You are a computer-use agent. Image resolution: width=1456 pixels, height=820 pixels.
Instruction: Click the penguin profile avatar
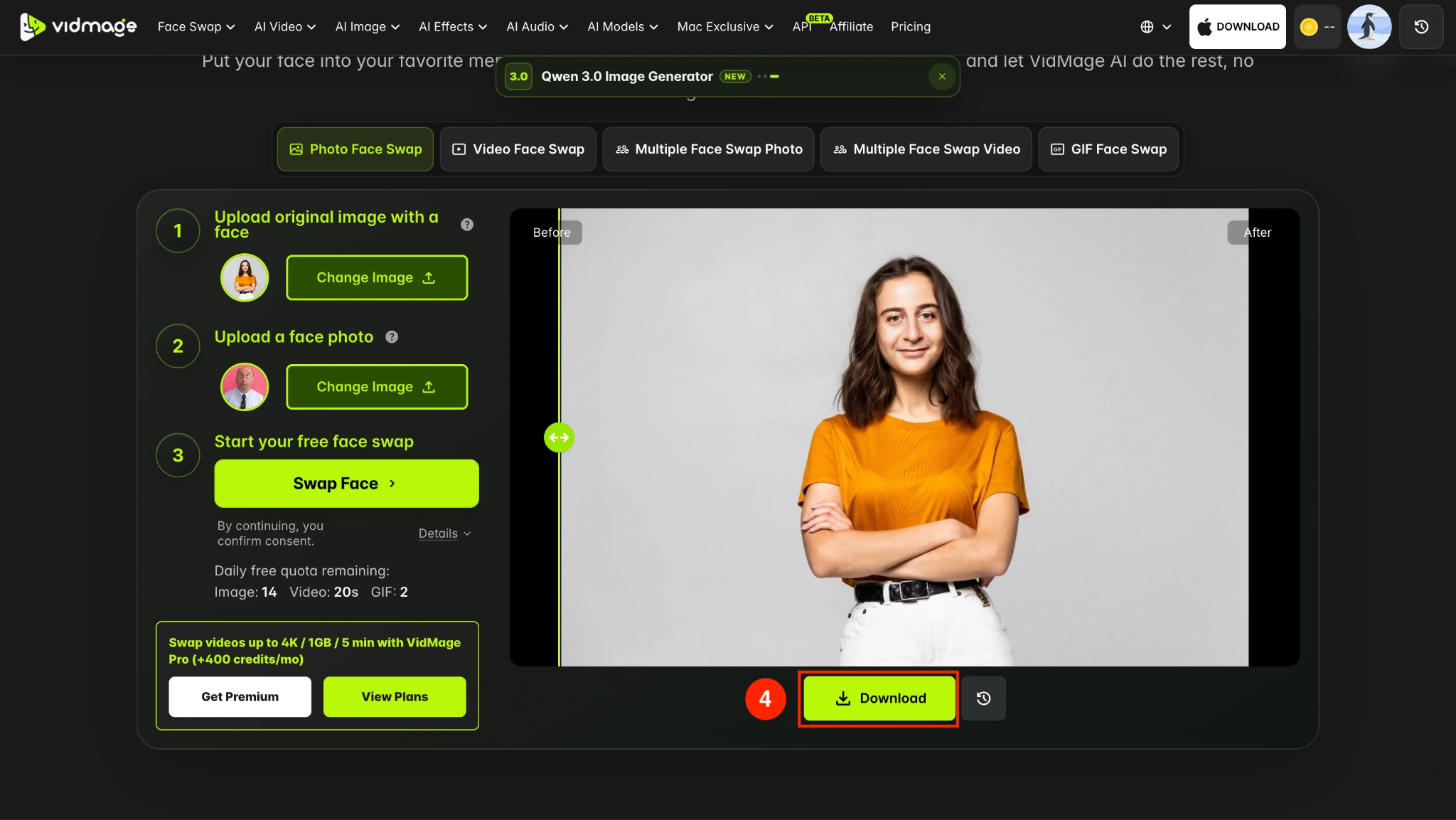pyautogui.click(x=1369, y=26)
